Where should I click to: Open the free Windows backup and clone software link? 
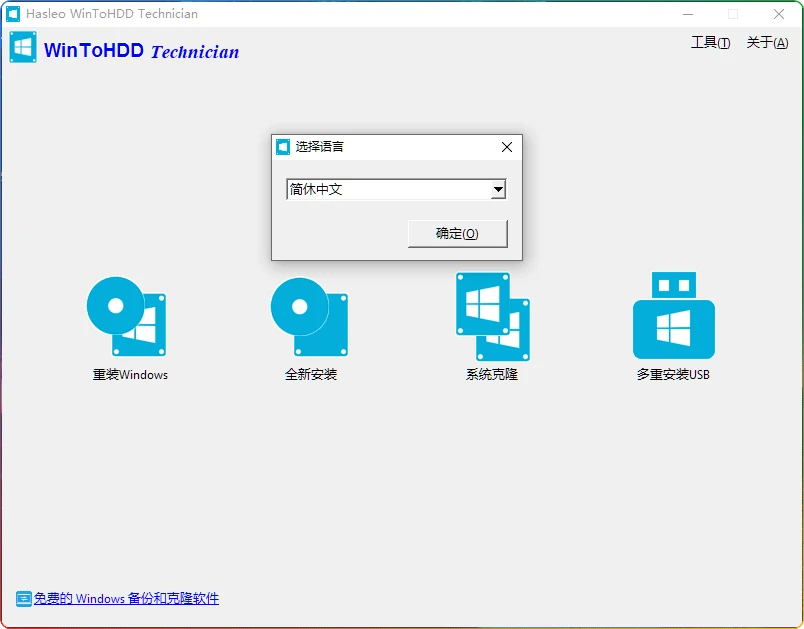(x=125, y=597)
